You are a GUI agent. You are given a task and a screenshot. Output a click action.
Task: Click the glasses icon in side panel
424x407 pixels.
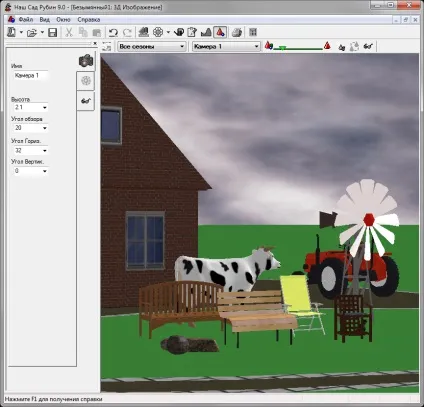pos(86,101)
